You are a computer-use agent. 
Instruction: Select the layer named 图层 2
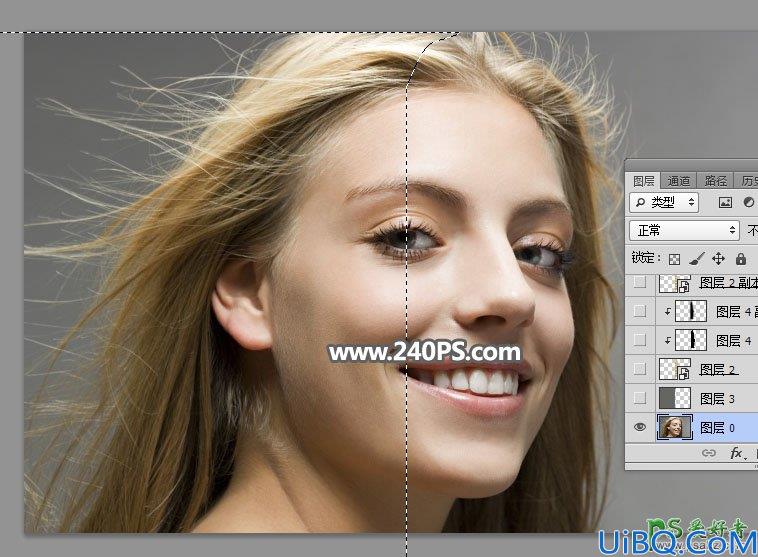[x=718, y=370]
